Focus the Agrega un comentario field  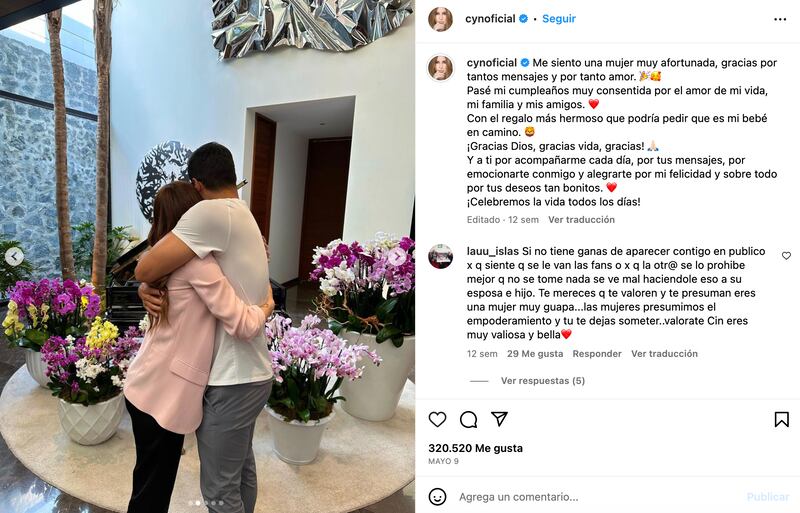(597, 497)
